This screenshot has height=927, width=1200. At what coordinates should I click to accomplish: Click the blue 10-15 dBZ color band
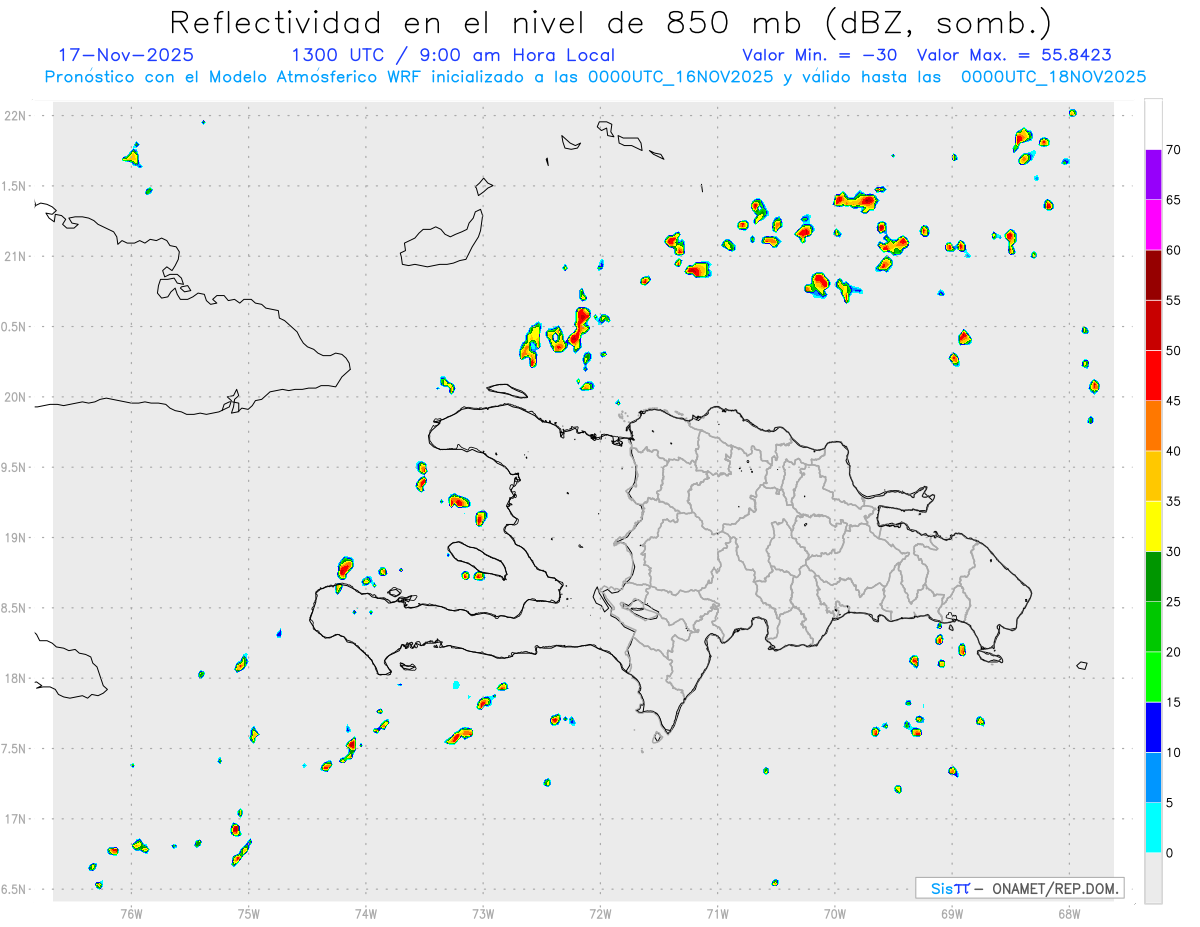(x=1153, y=727)
